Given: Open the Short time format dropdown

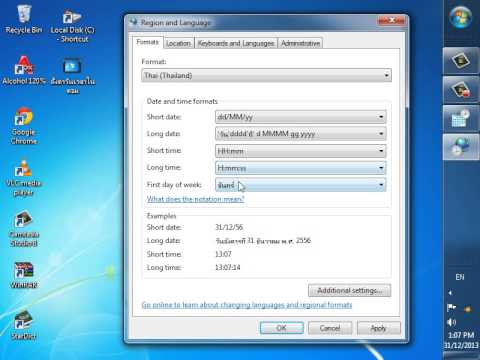Looking at the screenshot, I should coord(301,151).
